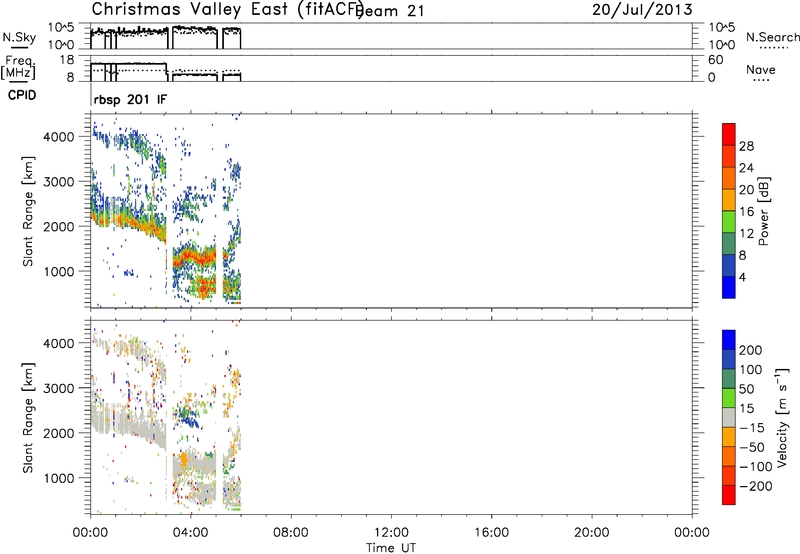Click the '18' frequency axis value

pyautogui.click(x=67, y=60)
